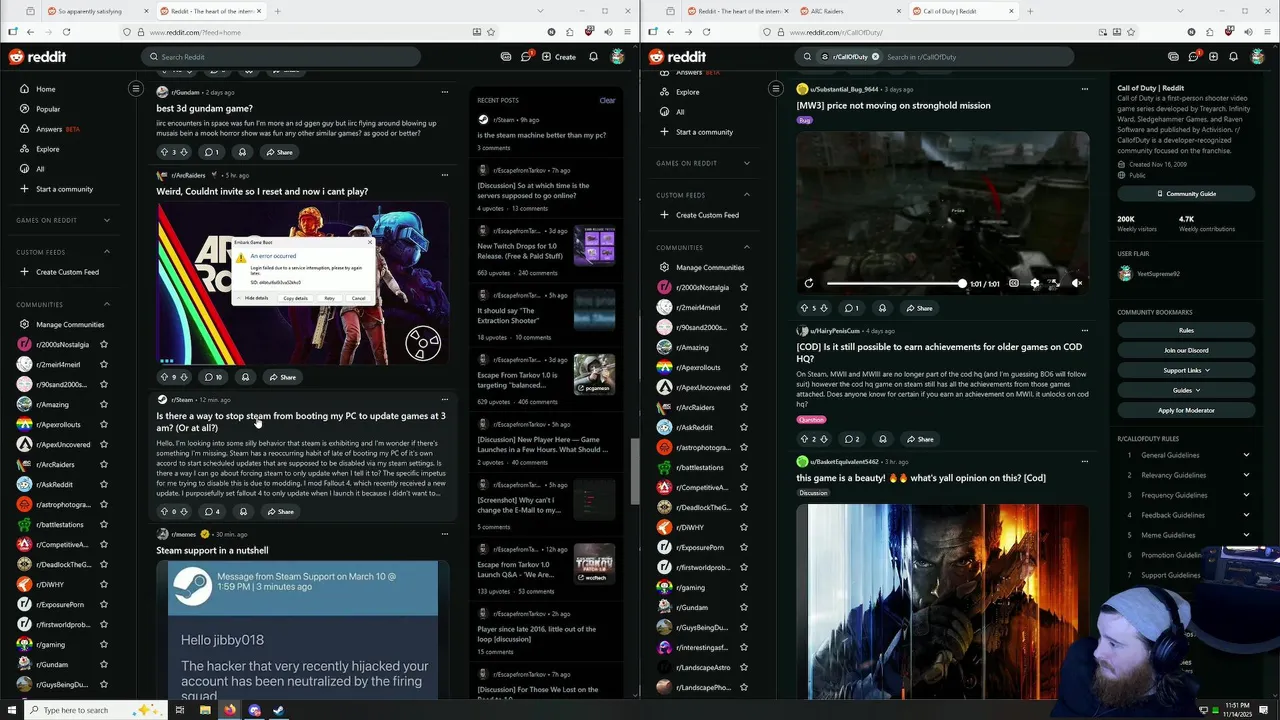Focus the Search Reddit field in left window
The image size is (1280, 720).
281,57
